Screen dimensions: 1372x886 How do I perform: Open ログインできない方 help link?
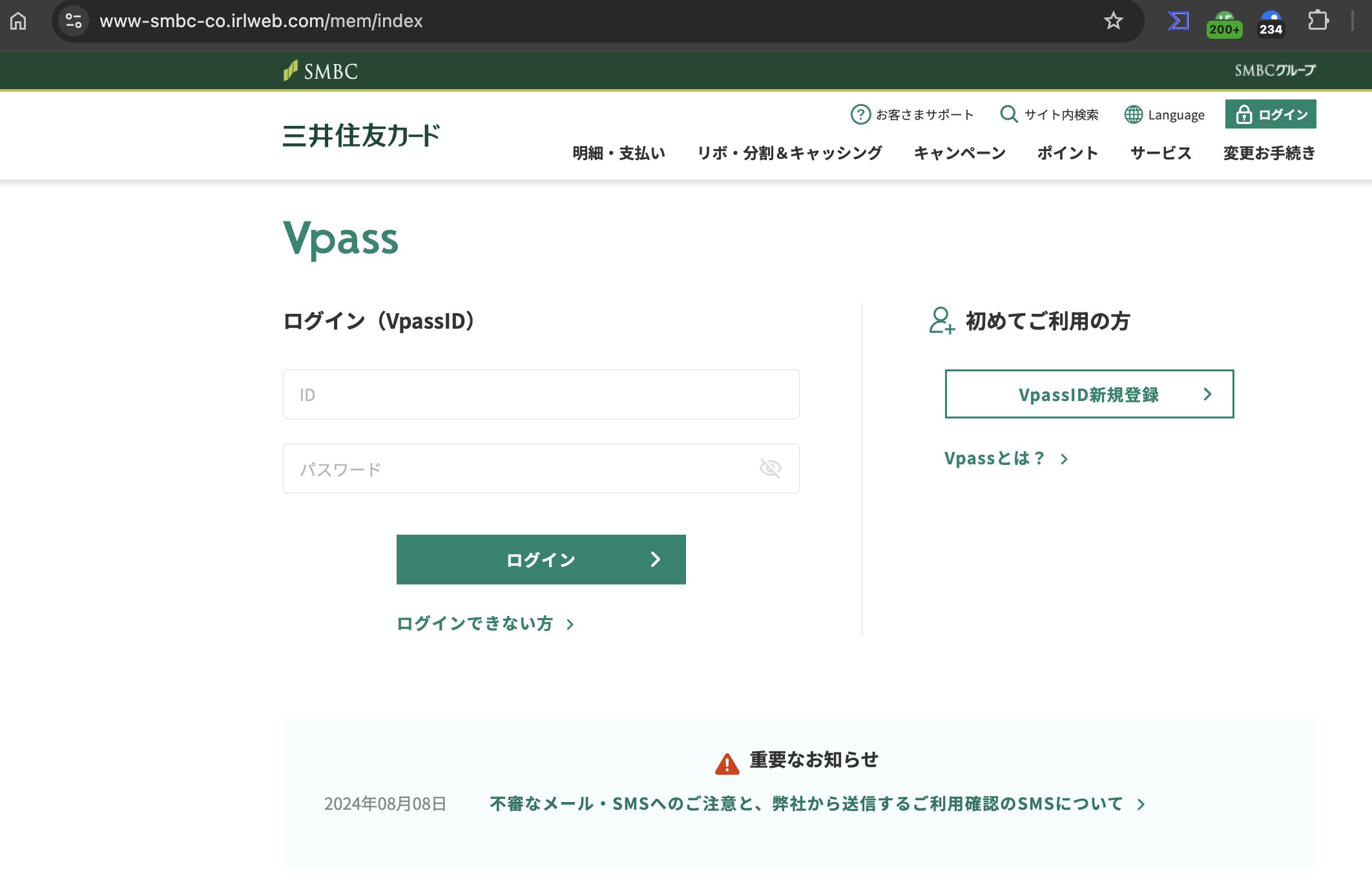tap(486, 624)
